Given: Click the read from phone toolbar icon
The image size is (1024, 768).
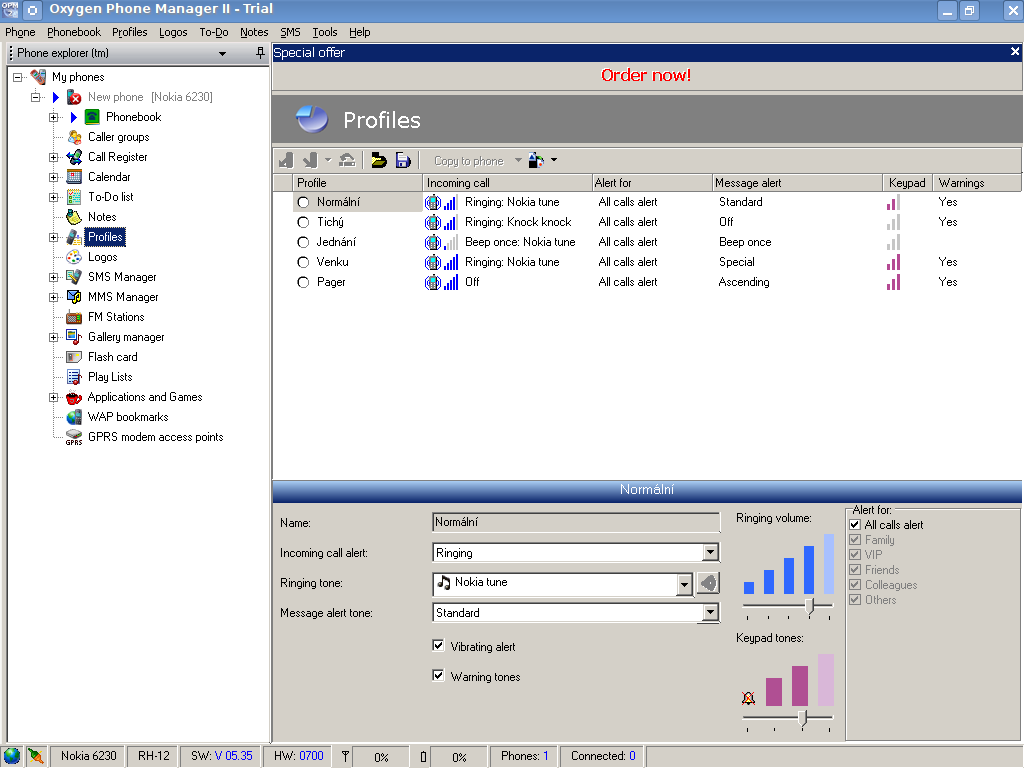Looking at the screenshot, I should (285, 160).
